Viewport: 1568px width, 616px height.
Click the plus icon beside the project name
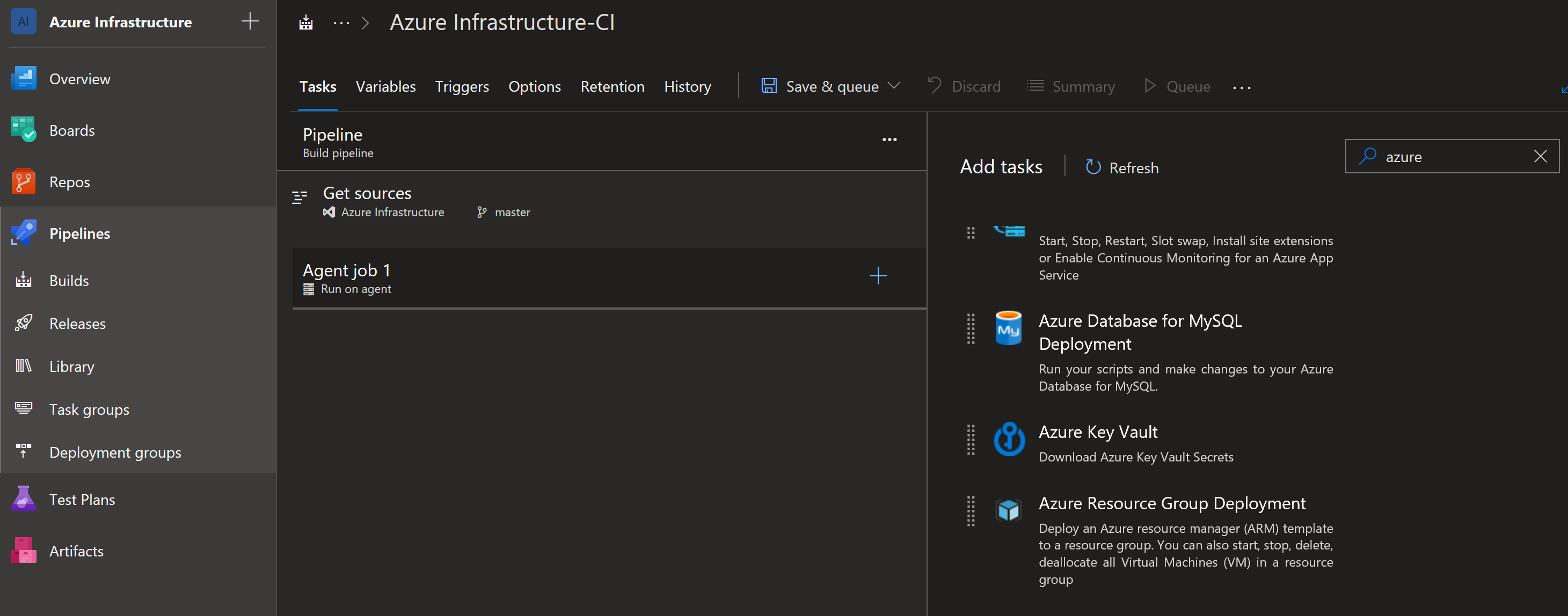tap(250, 21)
